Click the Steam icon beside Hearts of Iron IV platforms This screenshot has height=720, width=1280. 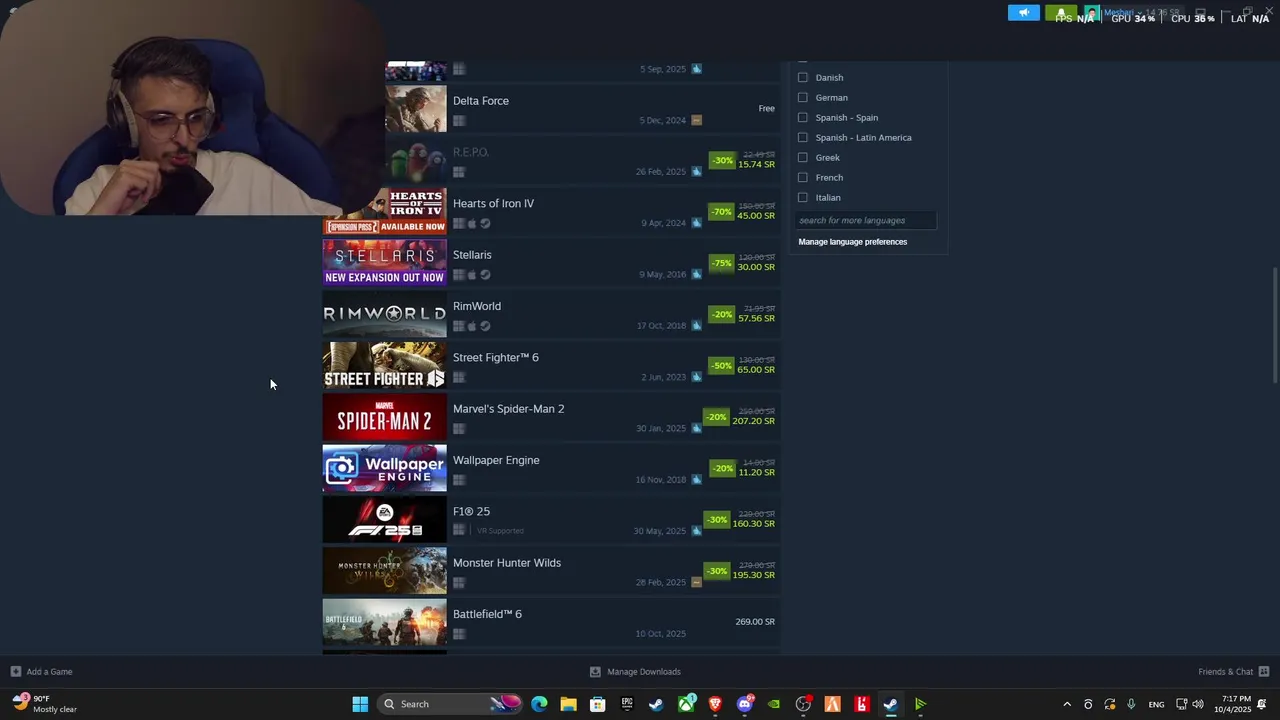(485, 224)
